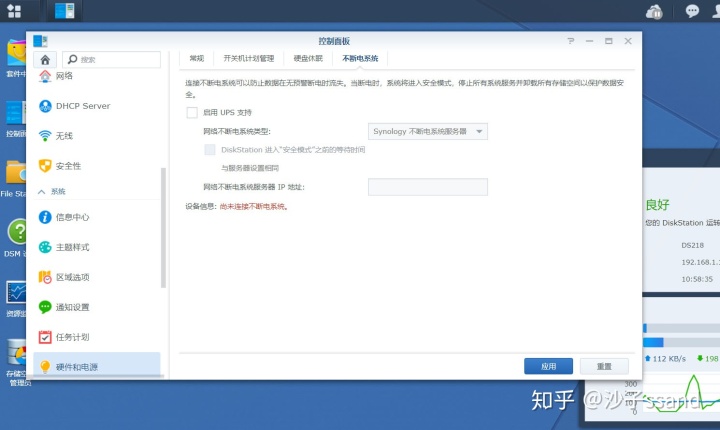
Task: Open the upload queue cloud icon
Action: (654, 12)
